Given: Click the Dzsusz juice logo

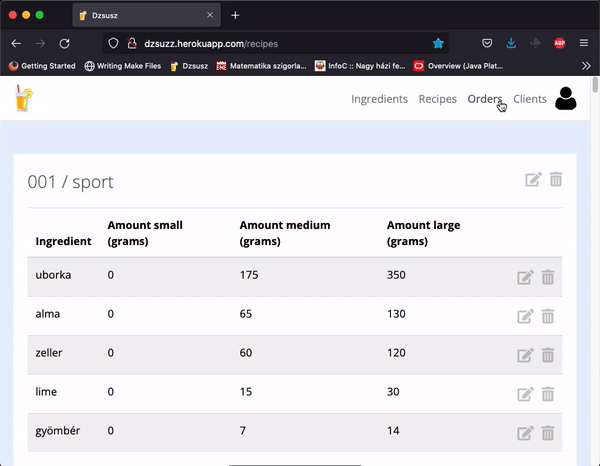Looking at the screenshot, I should [x=23, y=99].
